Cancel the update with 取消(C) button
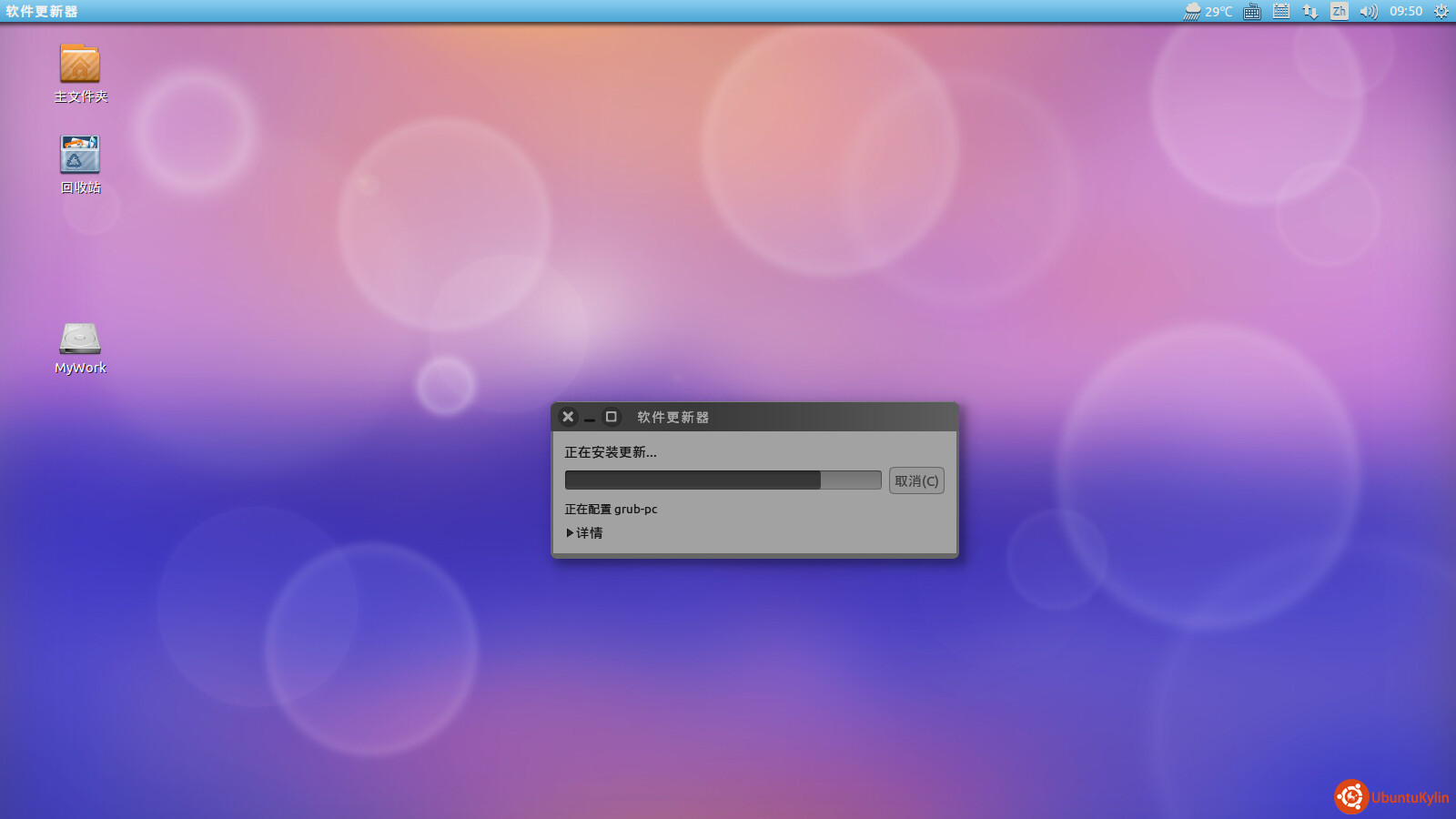Viewport: 1456px width, 819px height. click(915, 480)
